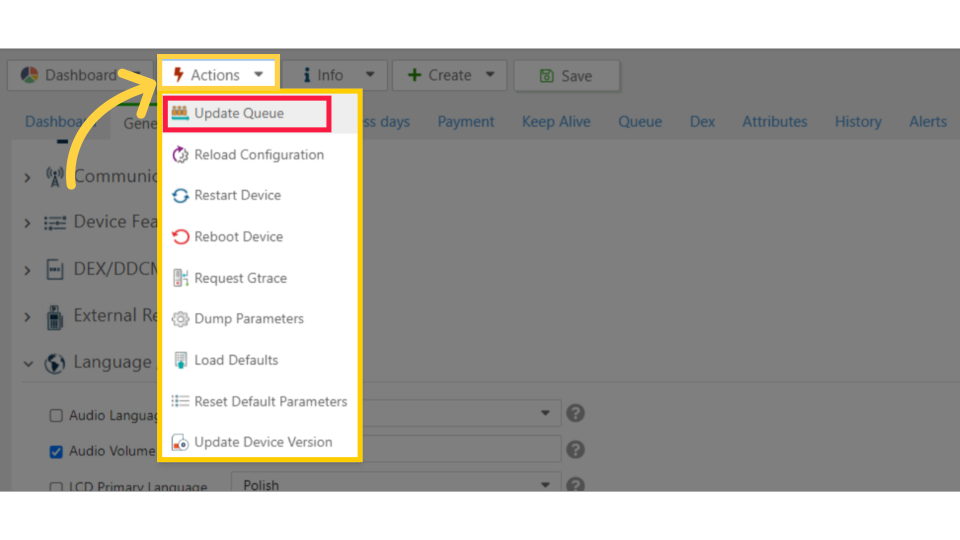Click the Restart Device icon
This screenshot has width=960, height=540.
point(180,196)
